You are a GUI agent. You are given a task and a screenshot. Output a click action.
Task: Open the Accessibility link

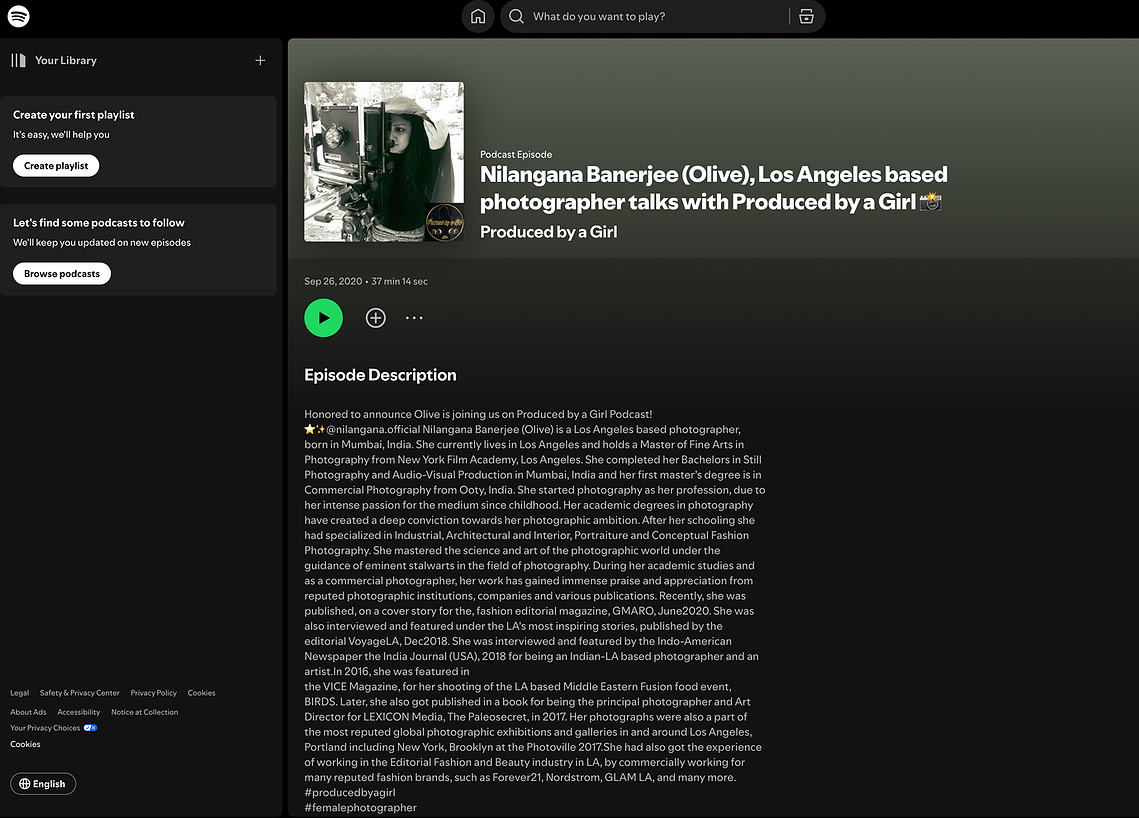pos(78,713)
